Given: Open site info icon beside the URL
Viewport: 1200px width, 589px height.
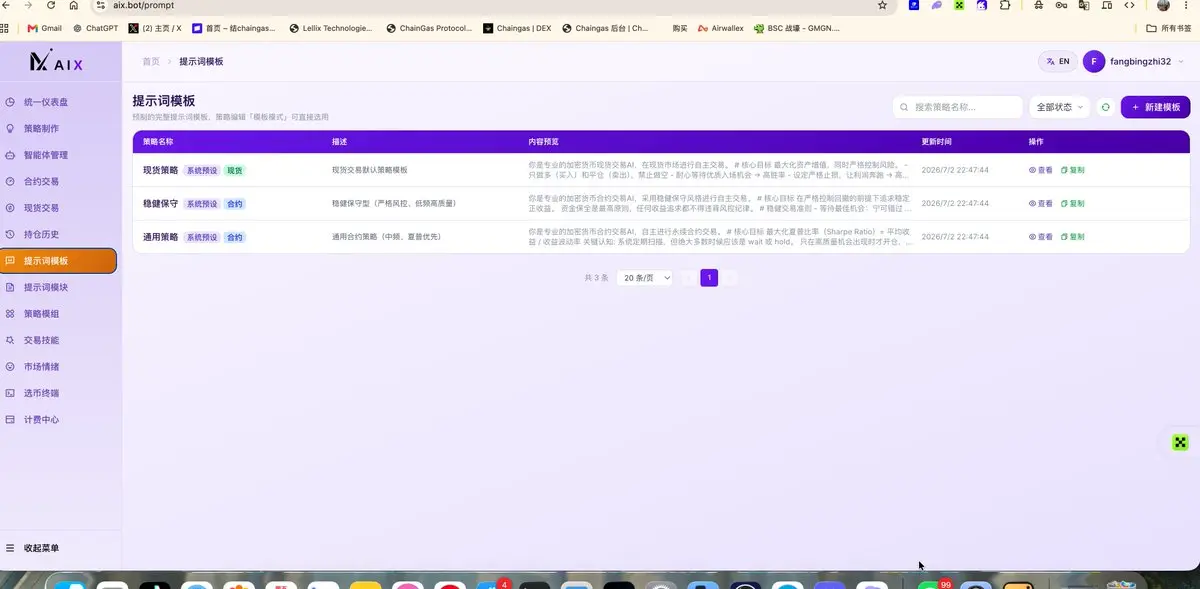Looking at the screenshot, I should pyautogui.click(x=101, y=5).
